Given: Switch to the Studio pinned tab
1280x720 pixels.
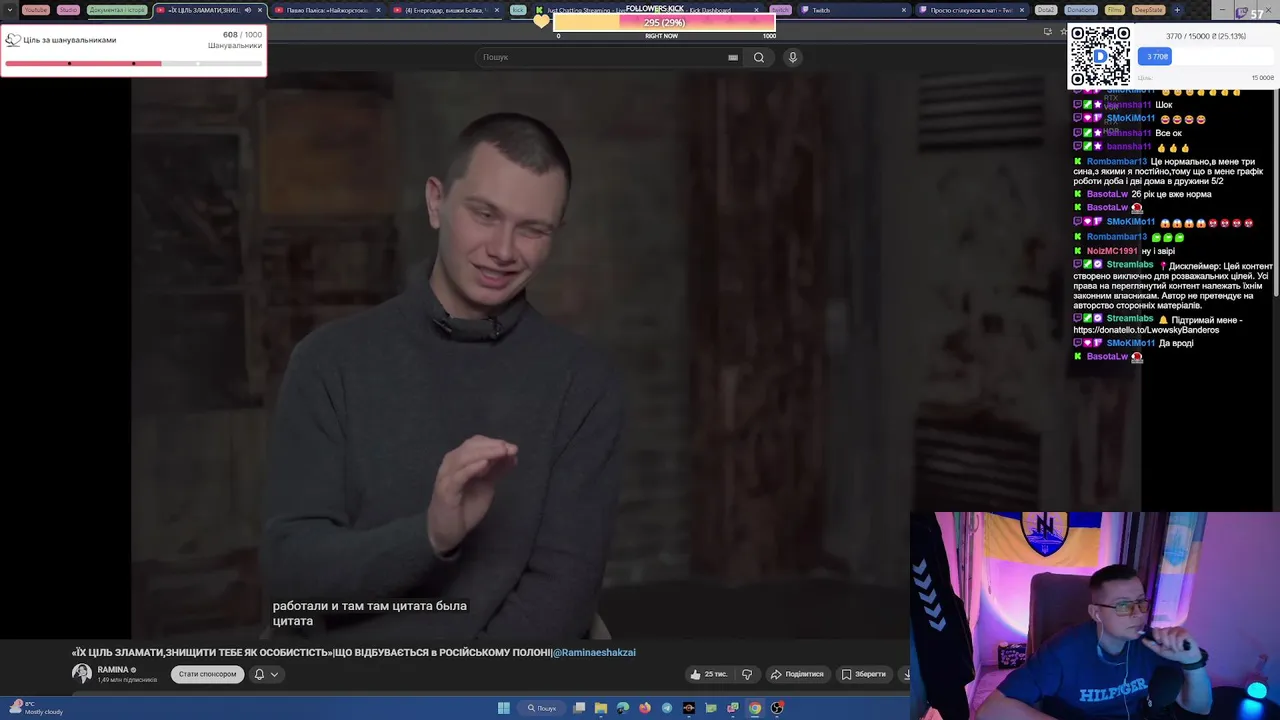Looking at the screenshot, I should point(68,10).
